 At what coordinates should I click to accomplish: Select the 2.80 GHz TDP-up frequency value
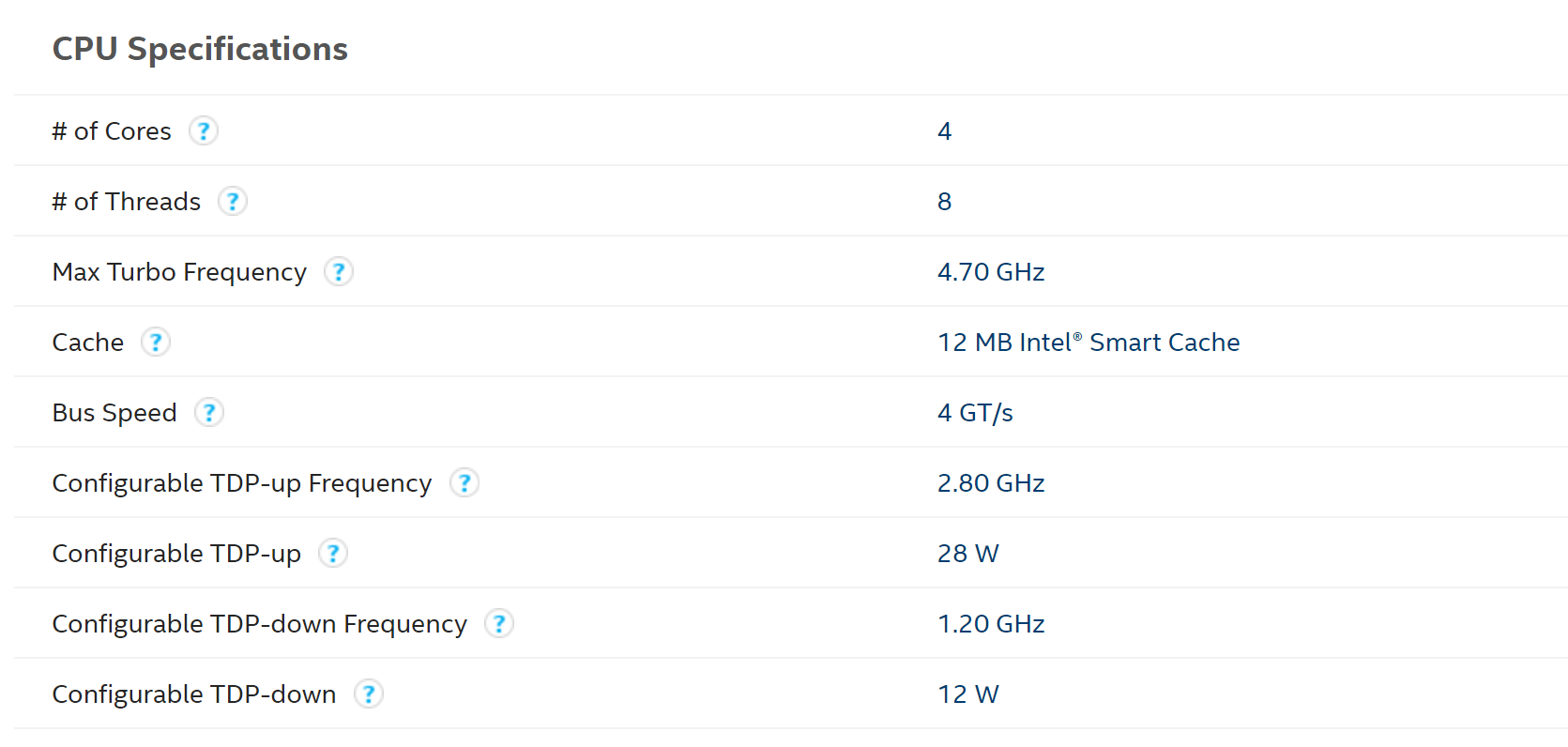991,483
